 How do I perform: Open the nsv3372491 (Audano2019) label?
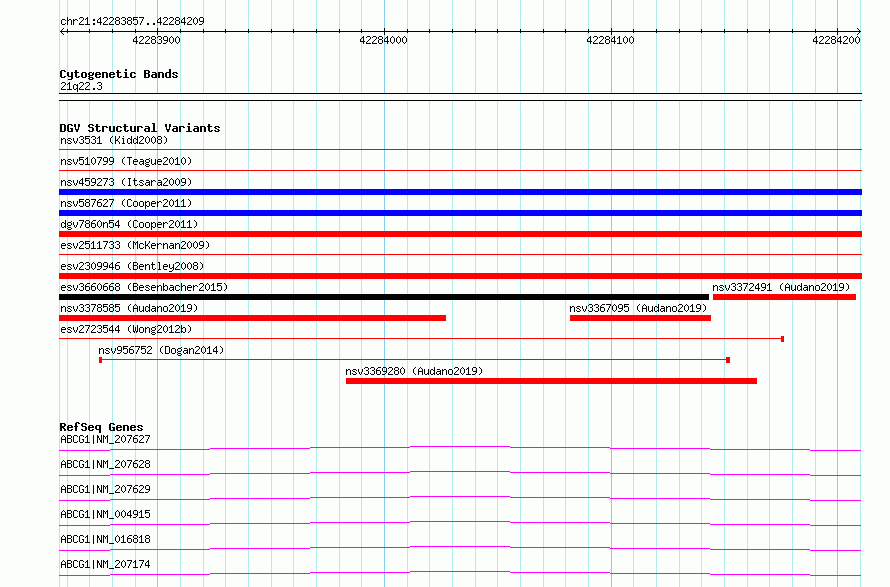click(x=781, y=287)
